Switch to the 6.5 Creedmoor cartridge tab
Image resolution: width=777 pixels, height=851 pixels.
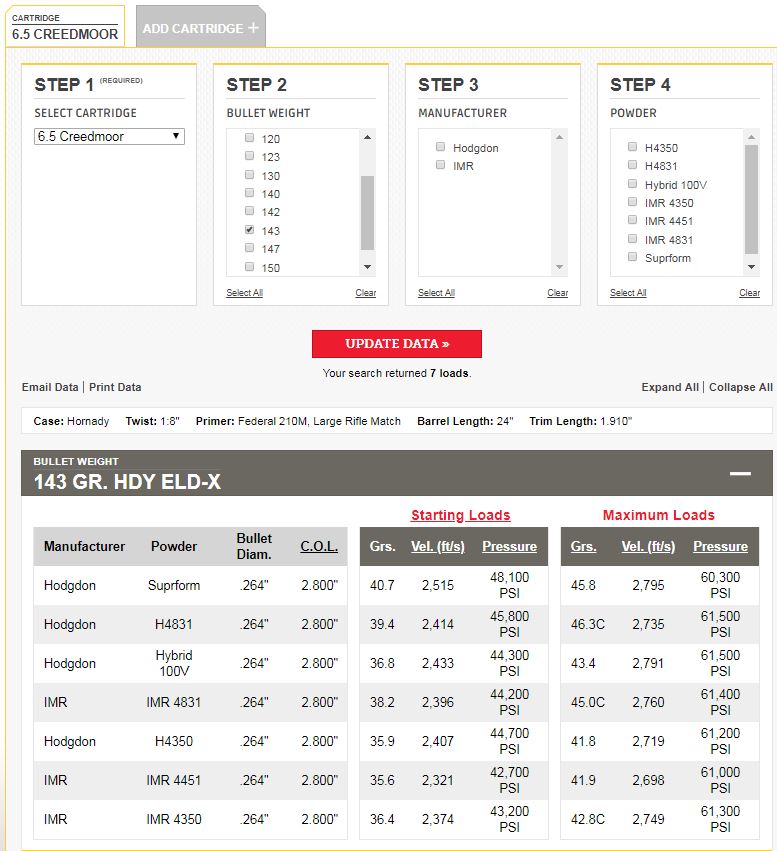tap(65, 27)
